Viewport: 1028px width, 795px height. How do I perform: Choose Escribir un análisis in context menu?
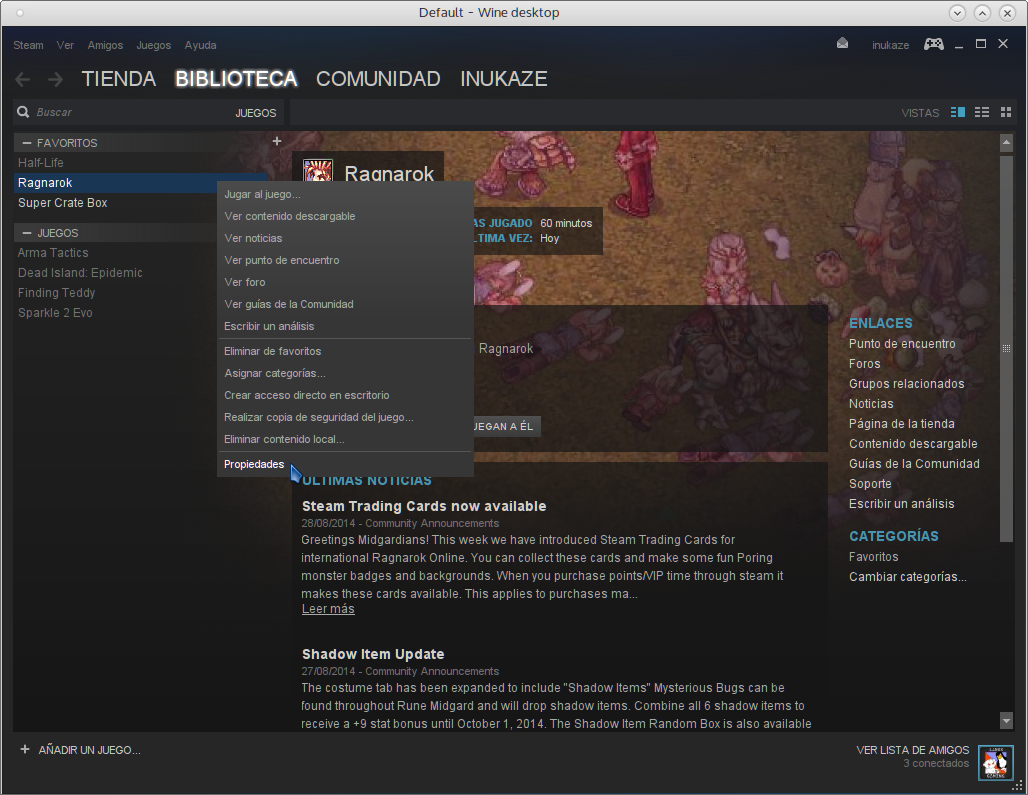(x=345, y=326)
